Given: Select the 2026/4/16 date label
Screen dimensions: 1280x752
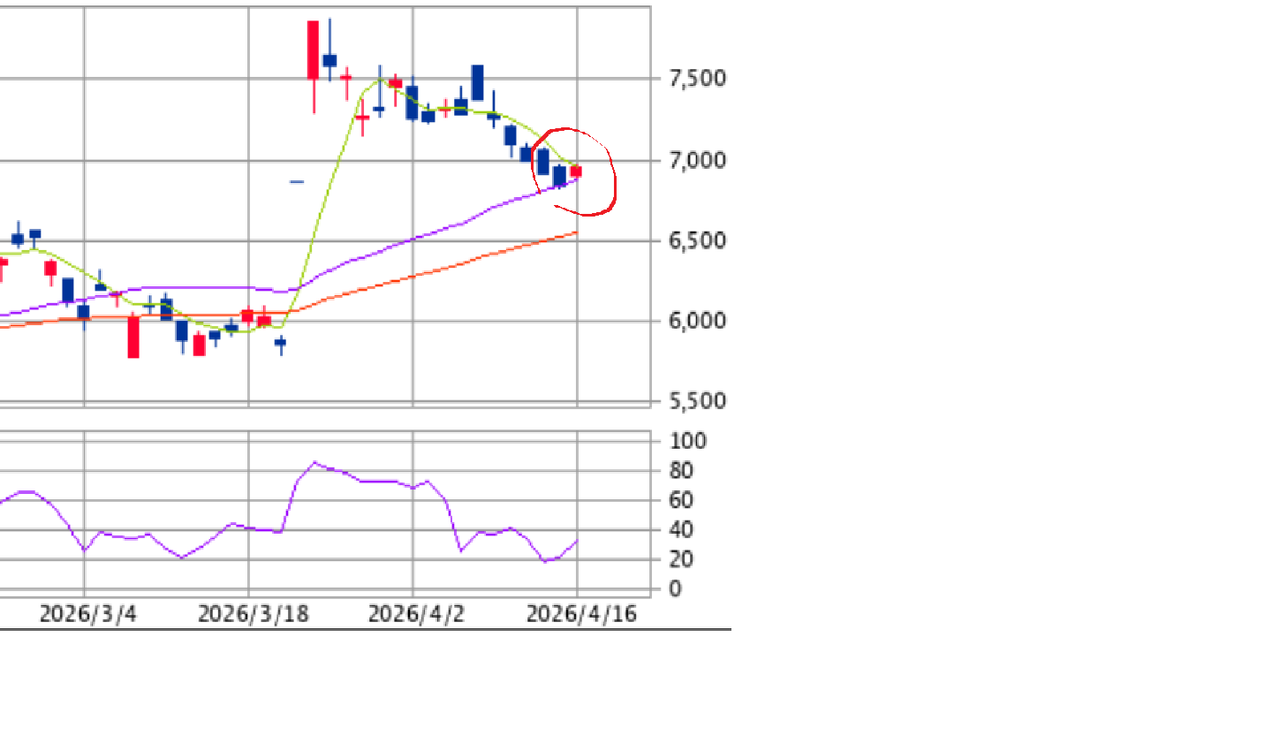Looking at the screenshot, I should pos(581,613).
